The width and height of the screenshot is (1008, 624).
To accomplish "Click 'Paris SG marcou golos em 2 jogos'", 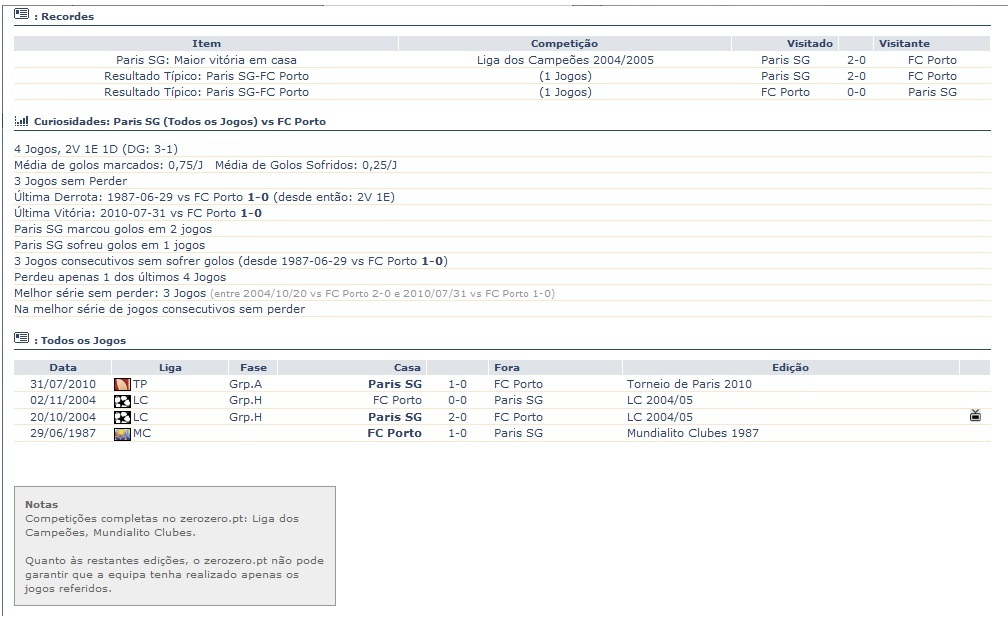I will click(113, 229).
